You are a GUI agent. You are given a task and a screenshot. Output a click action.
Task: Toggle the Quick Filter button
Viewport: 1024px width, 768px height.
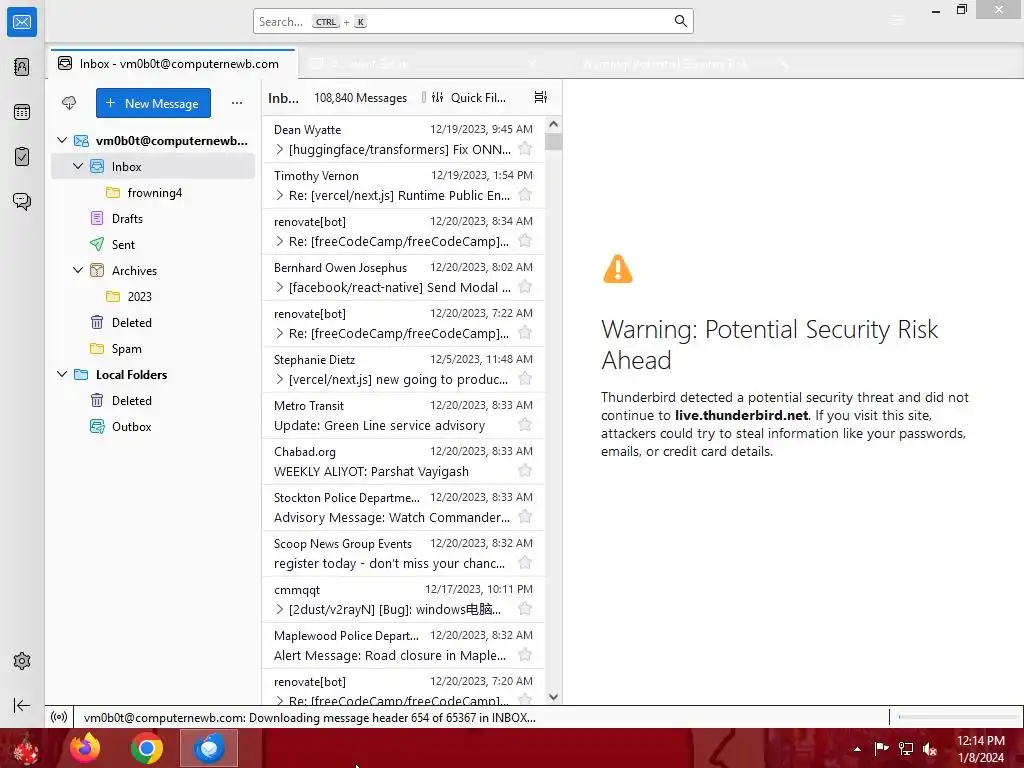click(x=468, y=98)
